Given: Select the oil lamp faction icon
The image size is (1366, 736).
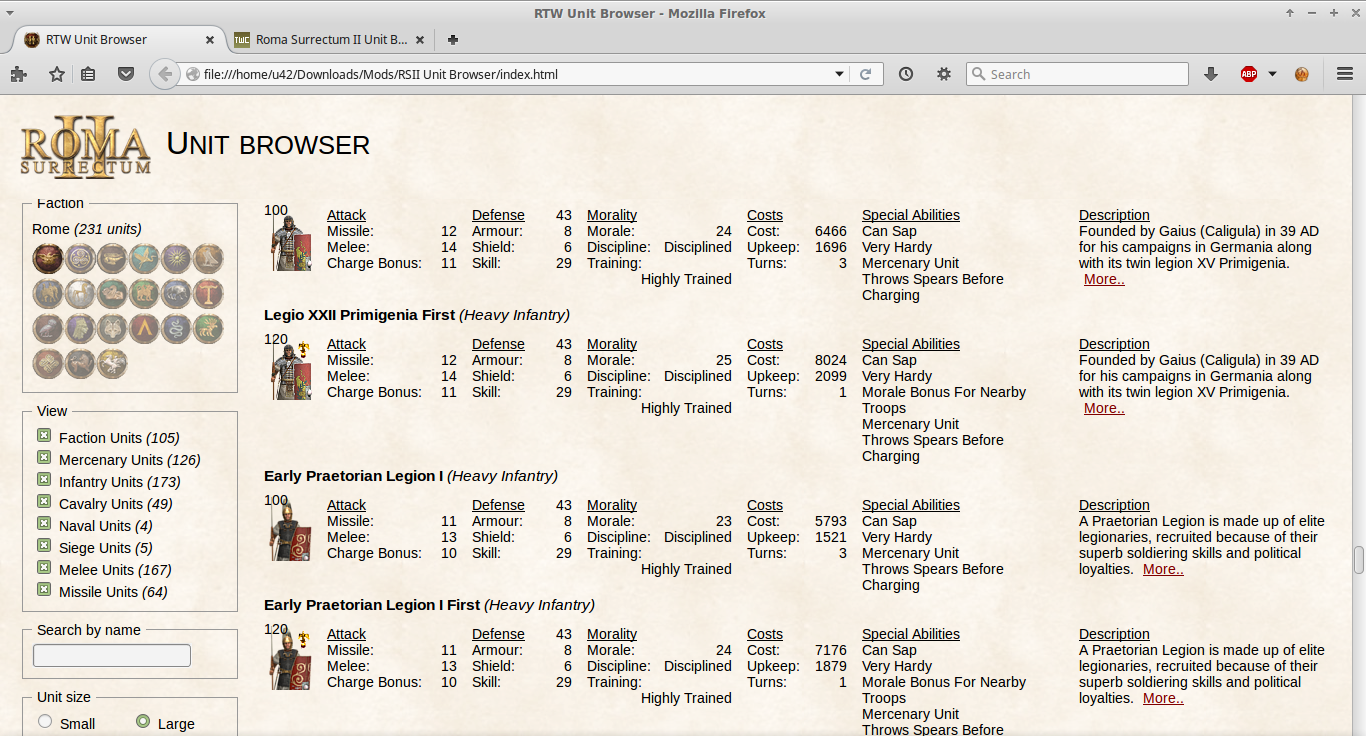Looking at the screenshot, I should tap(112, 258).
